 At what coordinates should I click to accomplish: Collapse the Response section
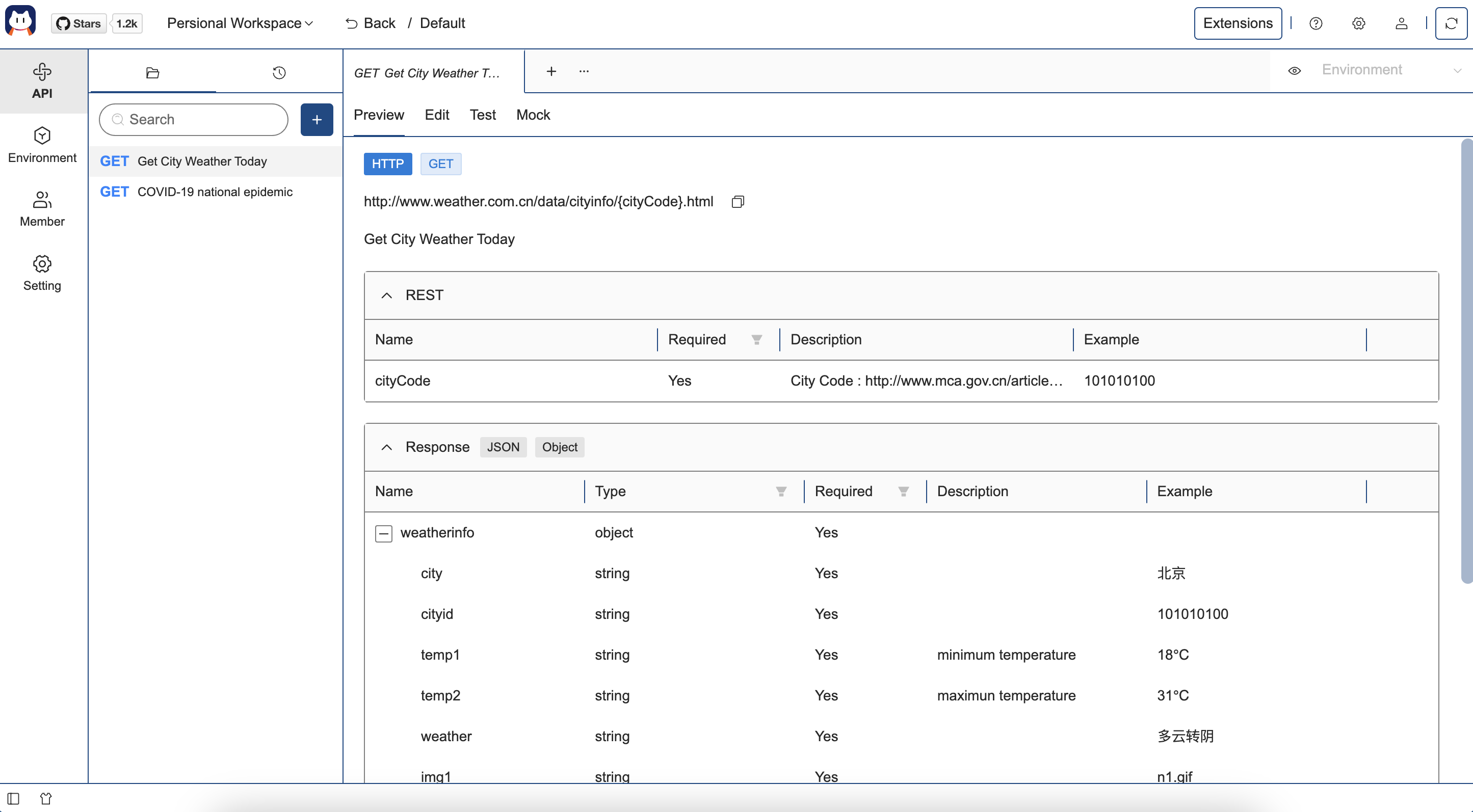(386, 447)
